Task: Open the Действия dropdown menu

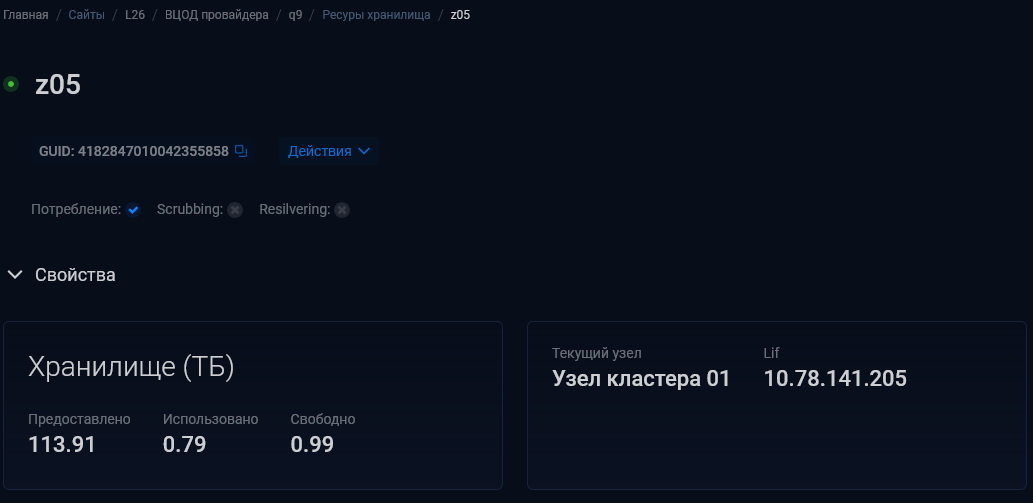Action: (x=329, y=151)
